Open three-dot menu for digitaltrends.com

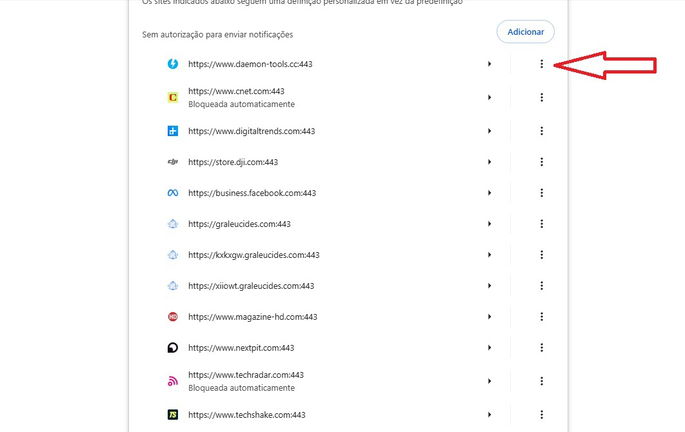[541, 130]
